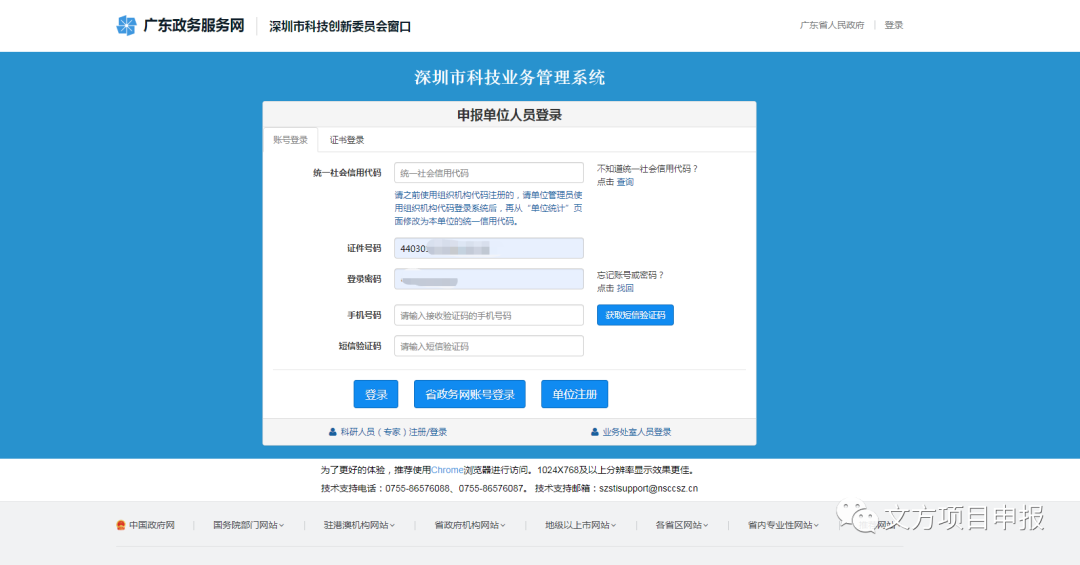This screenshot has height=565, width=1080.
Task: Open 科研人员（专家）注册/登录 link
Action: pos(393,432)
